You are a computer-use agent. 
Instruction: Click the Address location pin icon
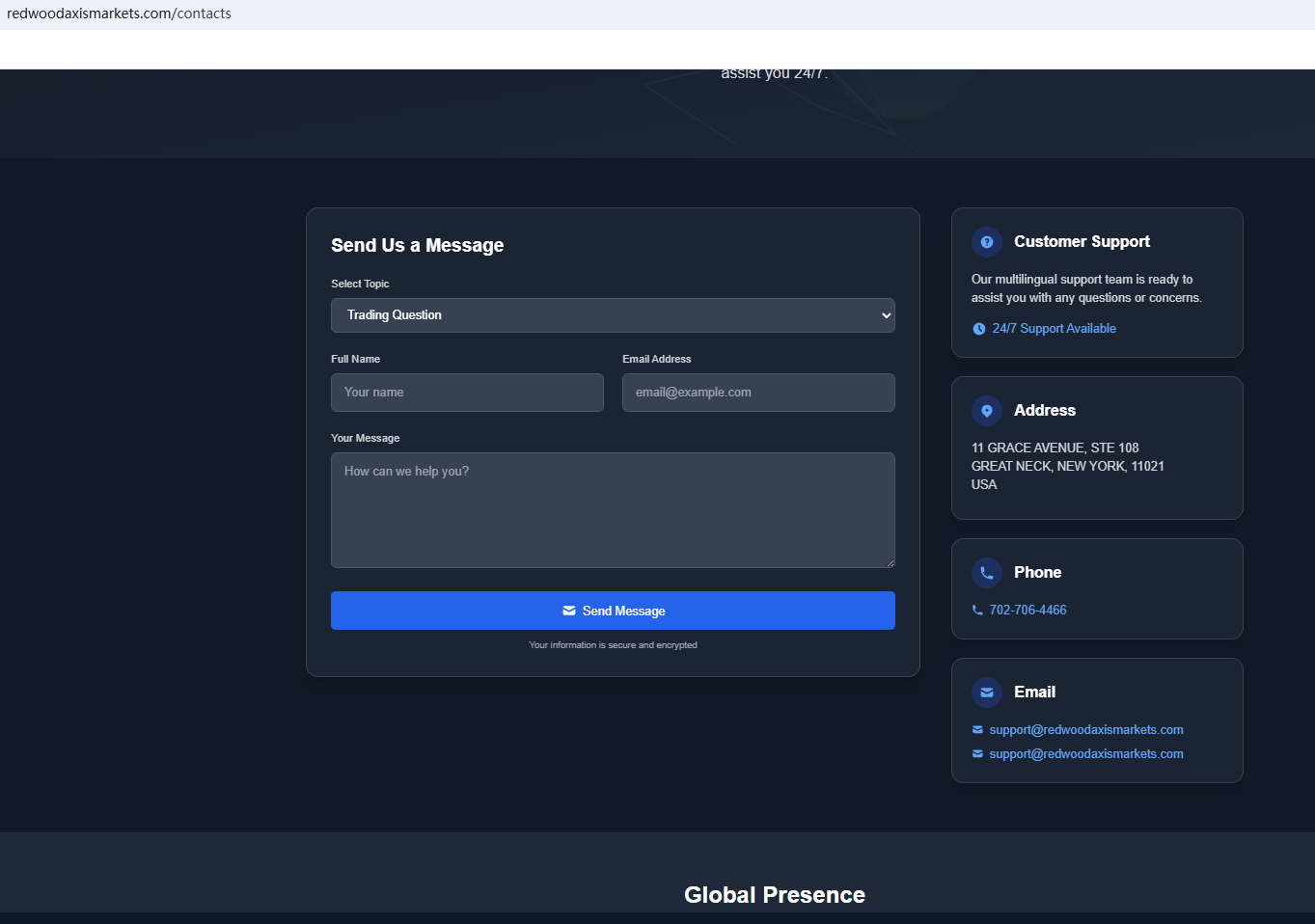[x=986, y=411]
